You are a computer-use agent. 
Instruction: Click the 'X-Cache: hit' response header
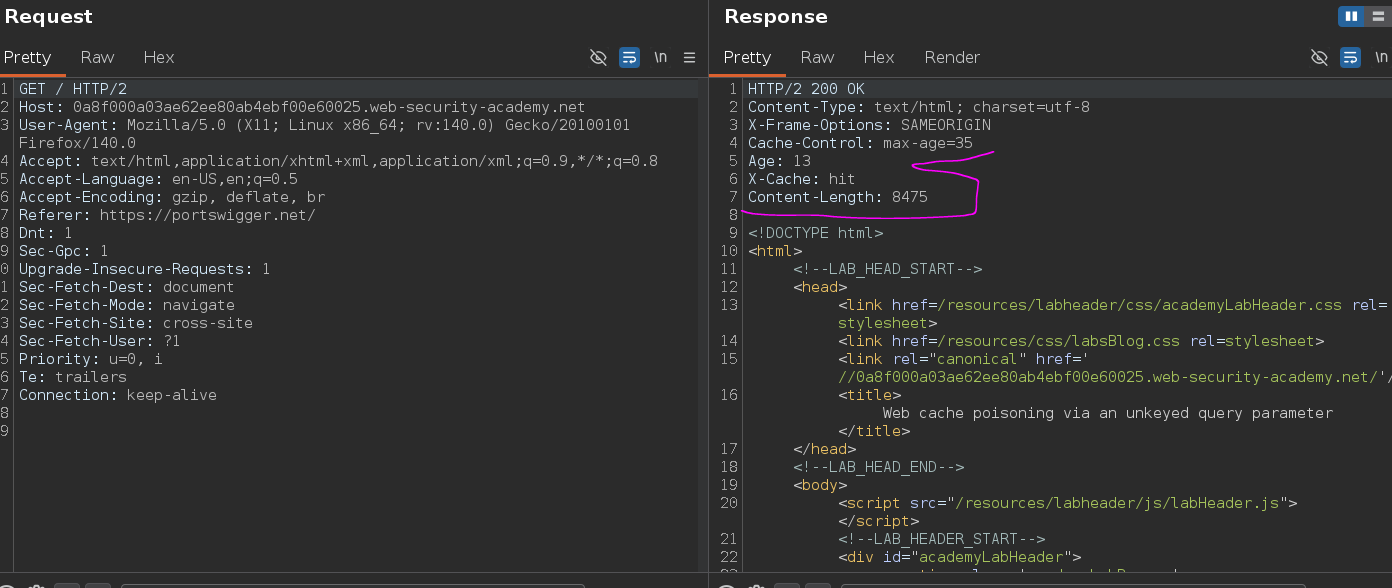[x=801, y=179]
